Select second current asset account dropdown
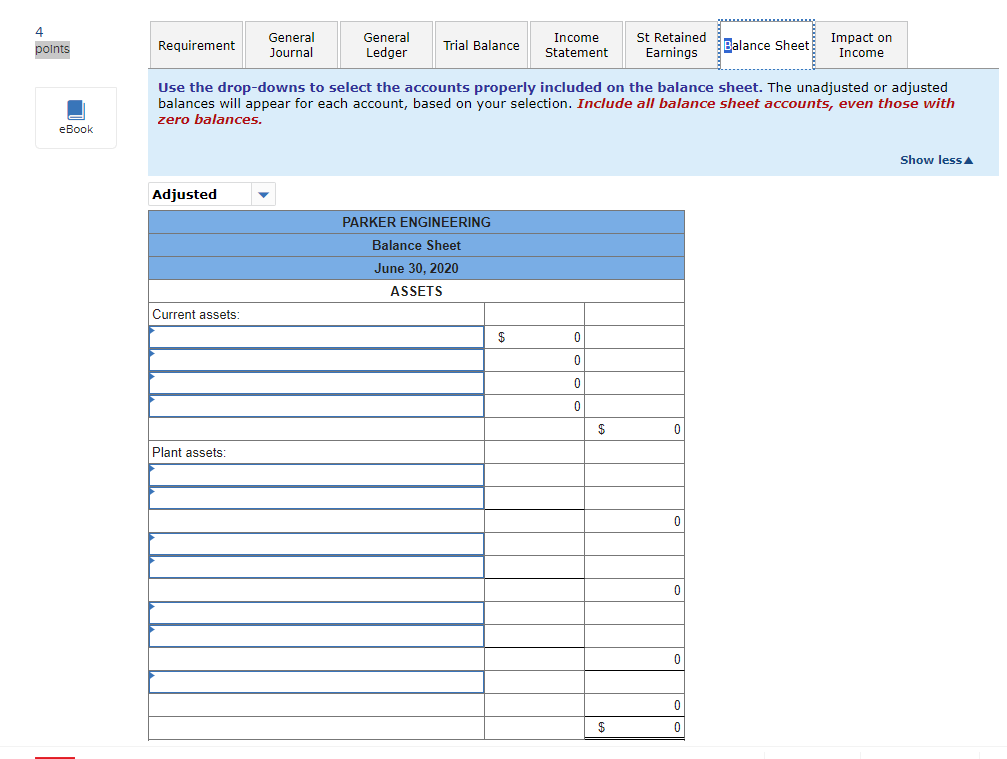The image size is (1007, 759). point(317,360)
